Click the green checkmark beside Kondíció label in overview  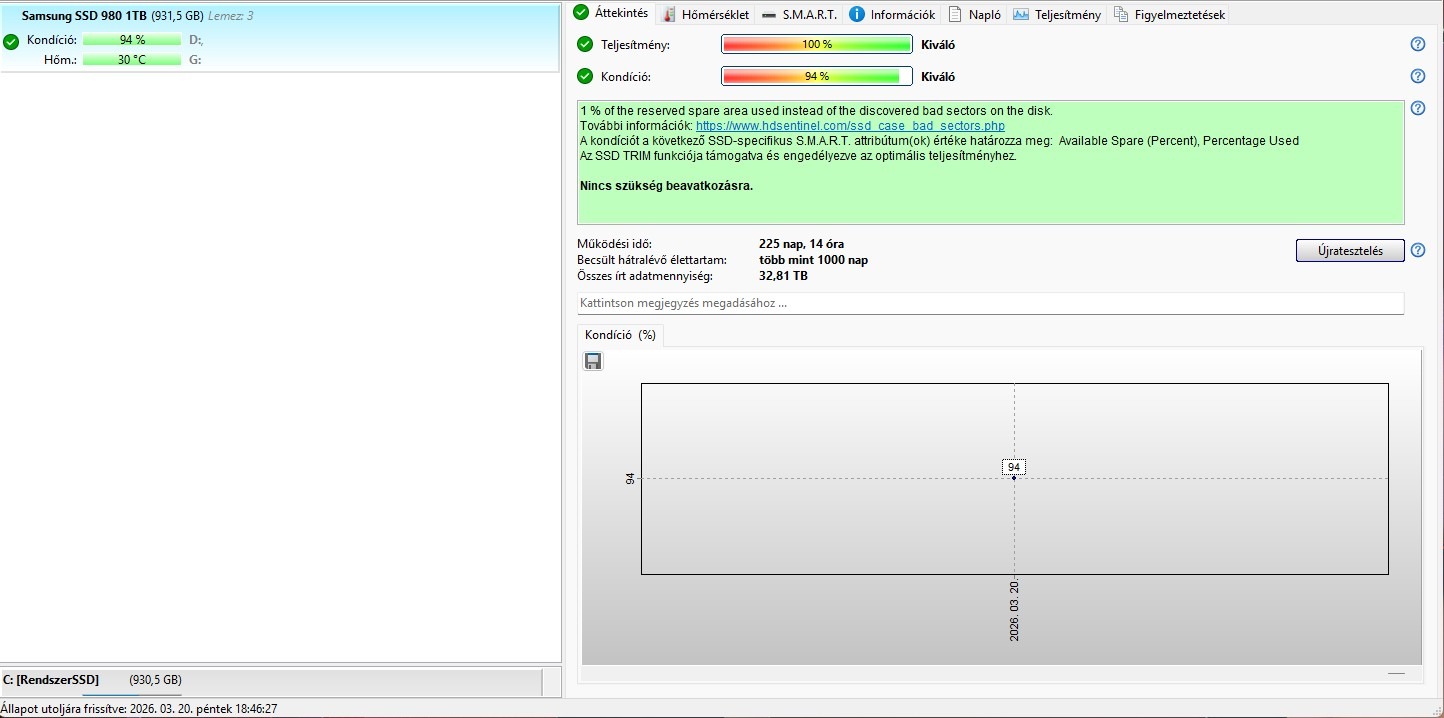(585, 76)
